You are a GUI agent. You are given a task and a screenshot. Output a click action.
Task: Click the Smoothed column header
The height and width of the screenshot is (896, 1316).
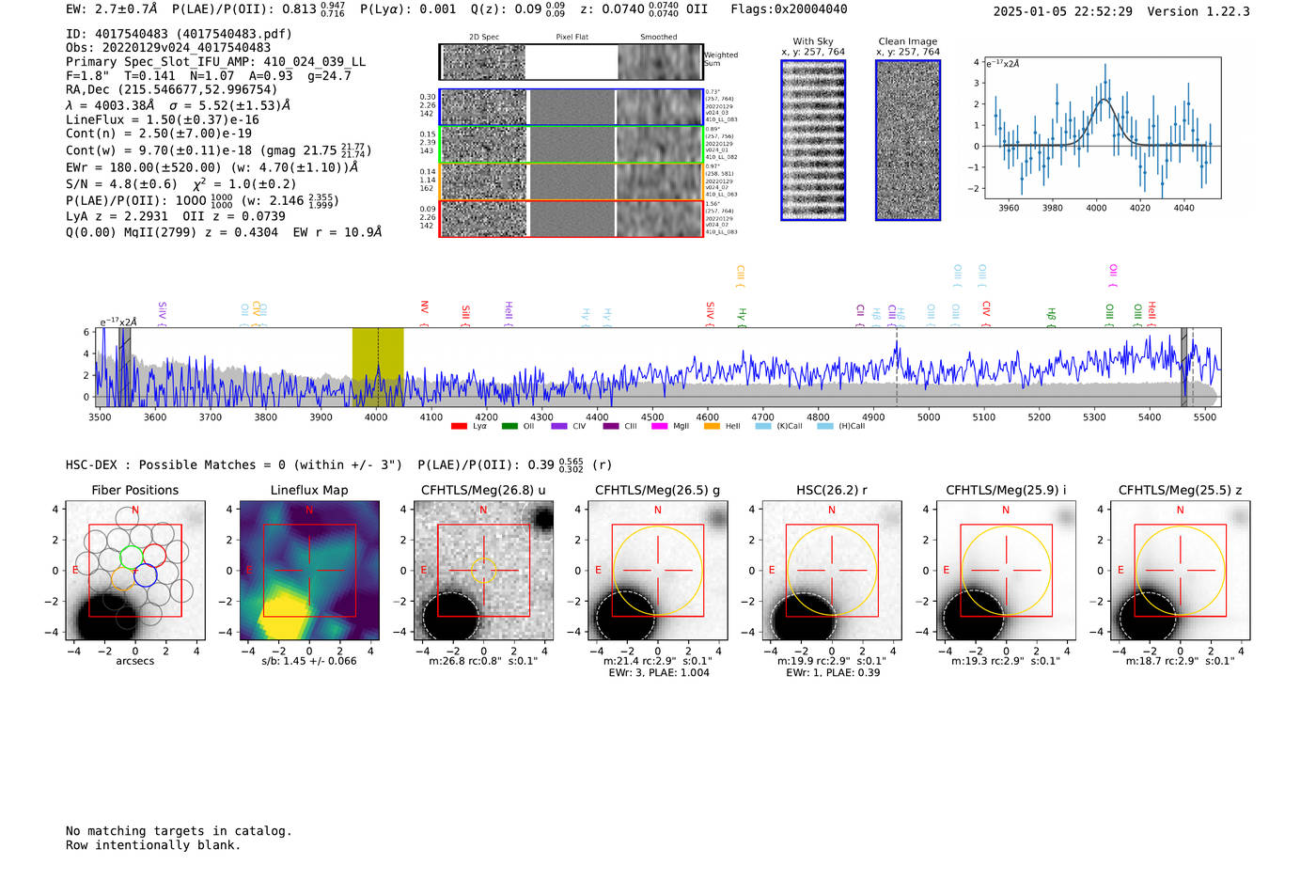[659, 38]
